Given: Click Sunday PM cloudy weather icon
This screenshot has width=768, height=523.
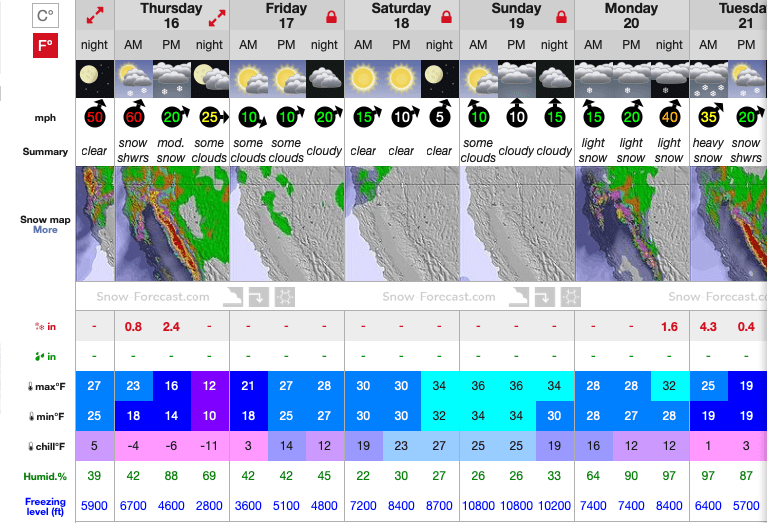Looking at the screenshot, I should click(x=517, y=79).
